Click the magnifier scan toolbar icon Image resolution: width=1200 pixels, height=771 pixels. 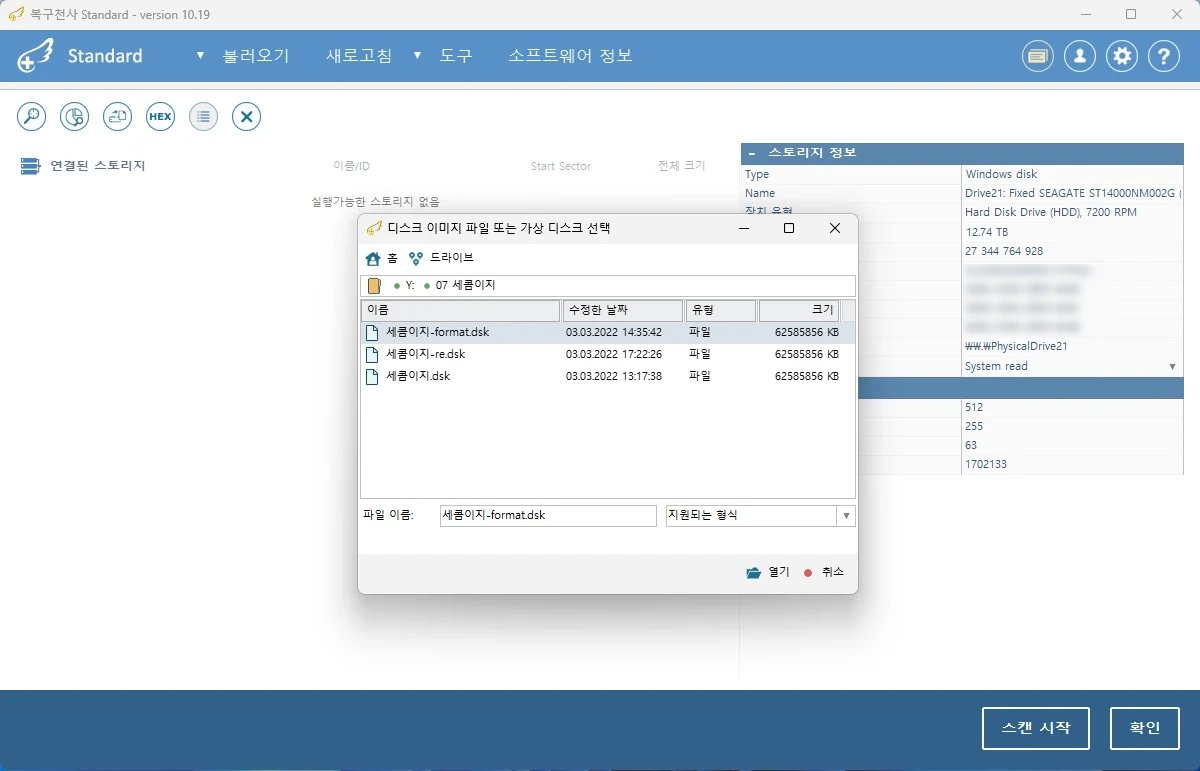32,116
